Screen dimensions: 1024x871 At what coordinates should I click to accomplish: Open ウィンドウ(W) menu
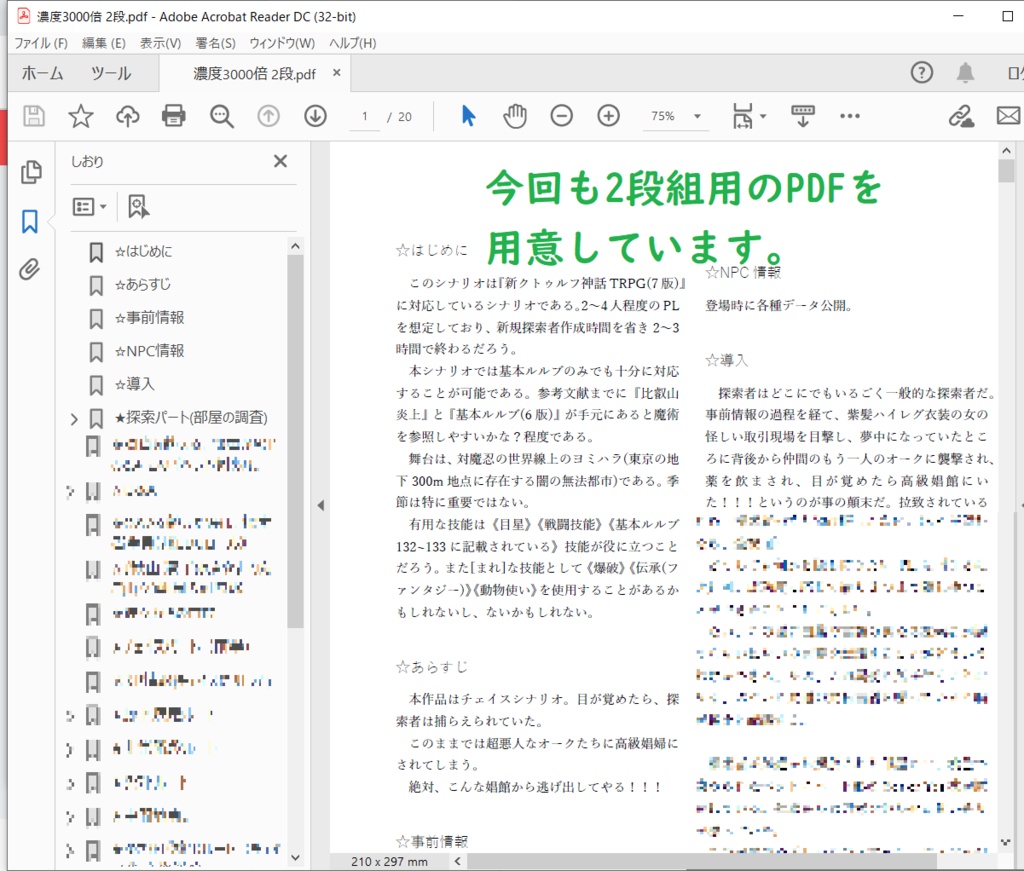point(282,43)
